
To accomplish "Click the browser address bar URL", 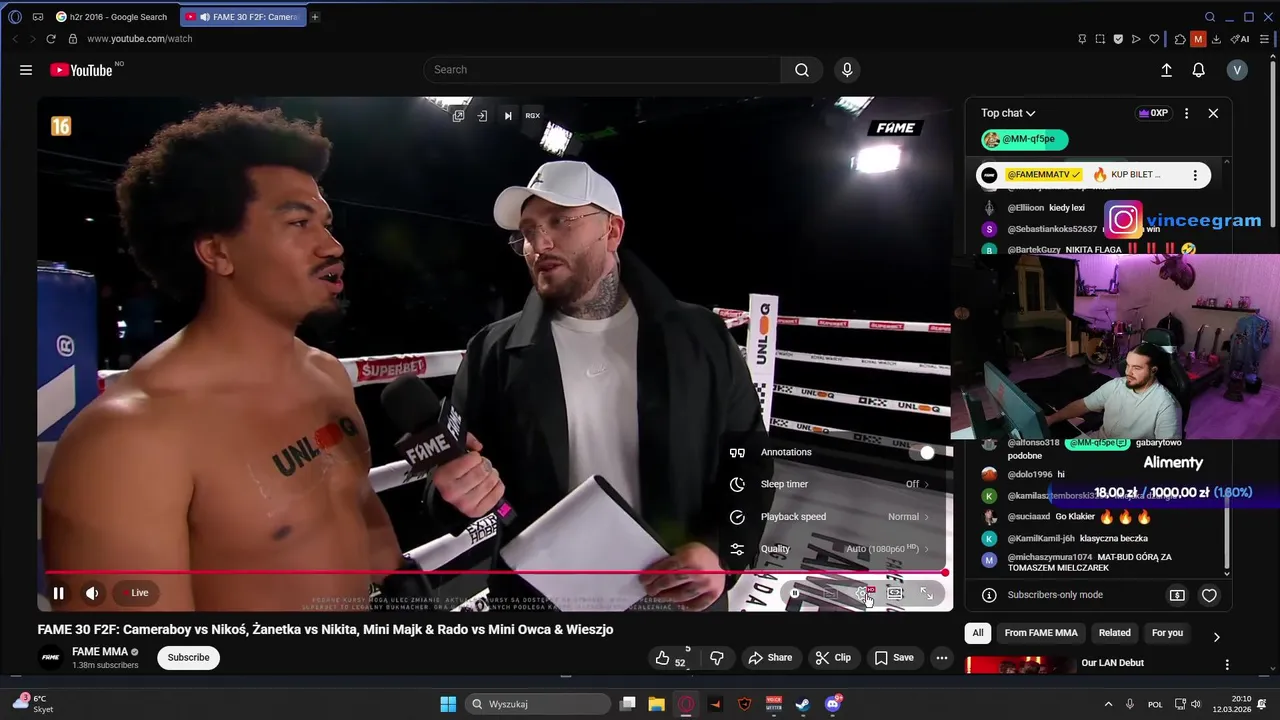I will pyautogui.click(x=139, y=39).
